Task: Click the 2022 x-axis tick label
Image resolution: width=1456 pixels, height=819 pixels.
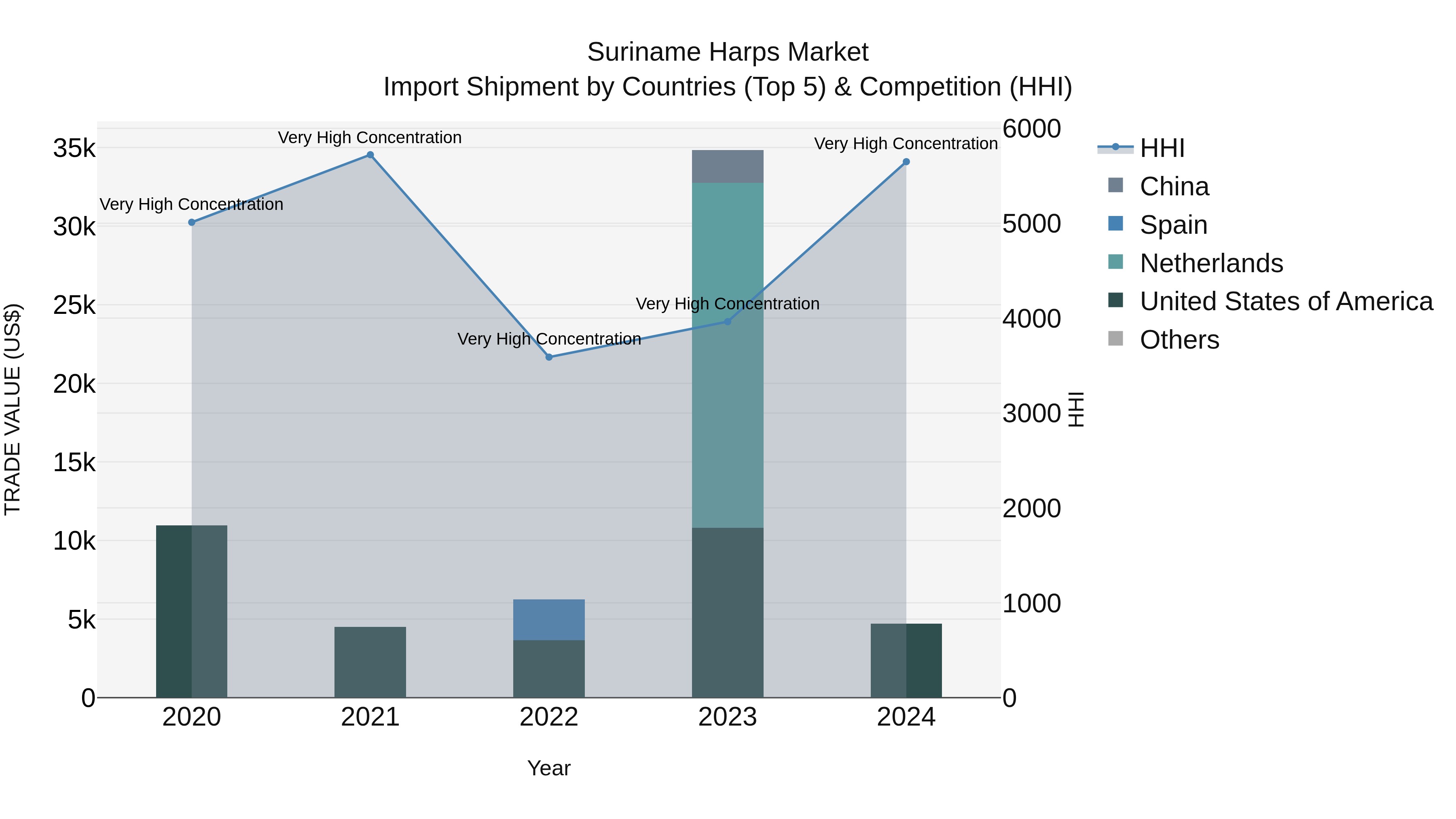Action: click(549, 717)
